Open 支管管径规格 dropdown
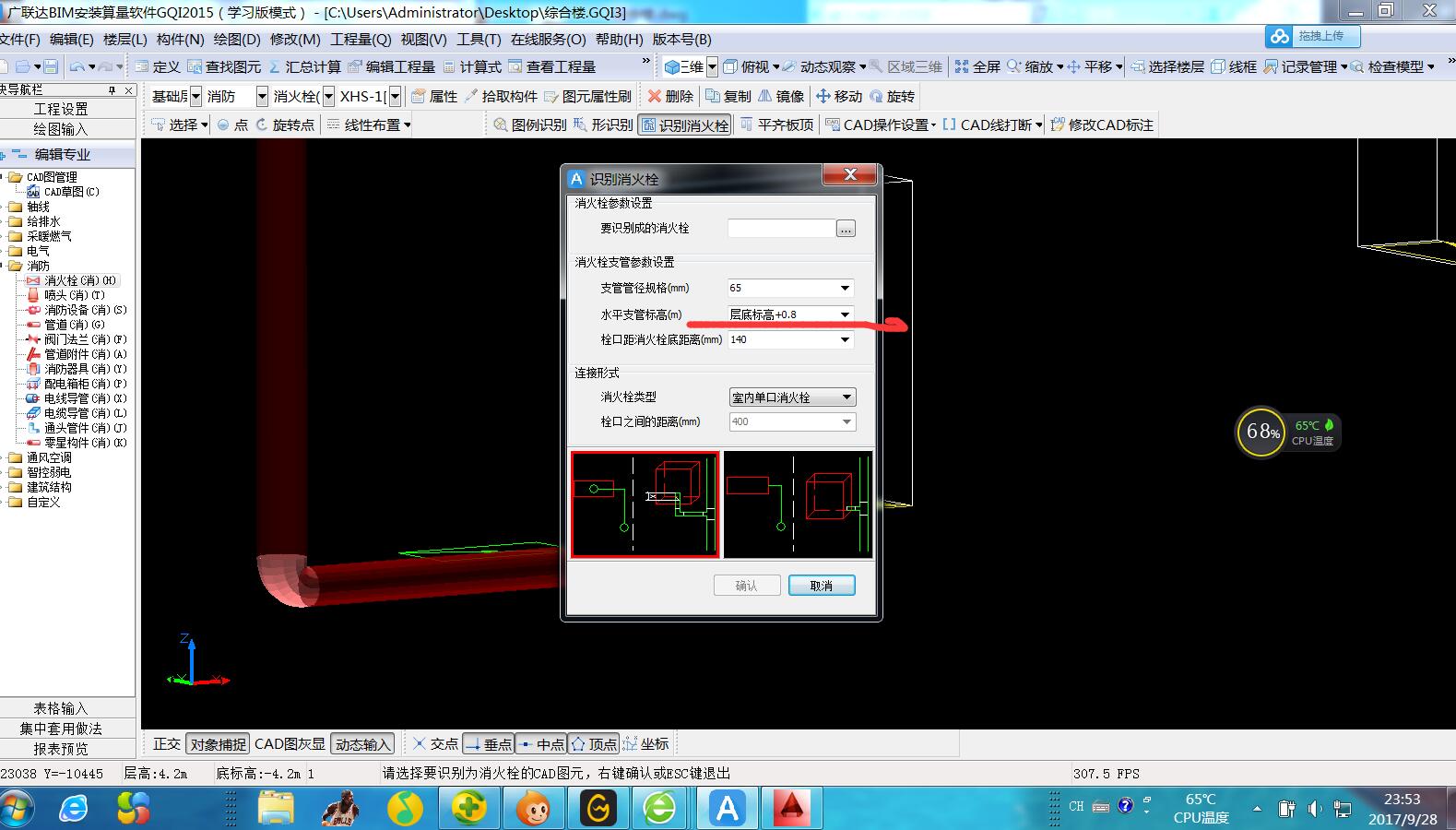 tap(845, 288)
